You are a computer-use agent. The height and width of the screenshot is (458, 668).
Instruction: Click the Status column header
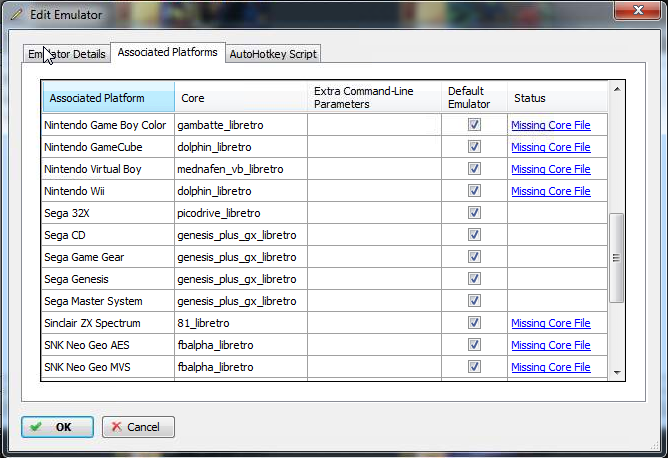click(x=557, y=98)
